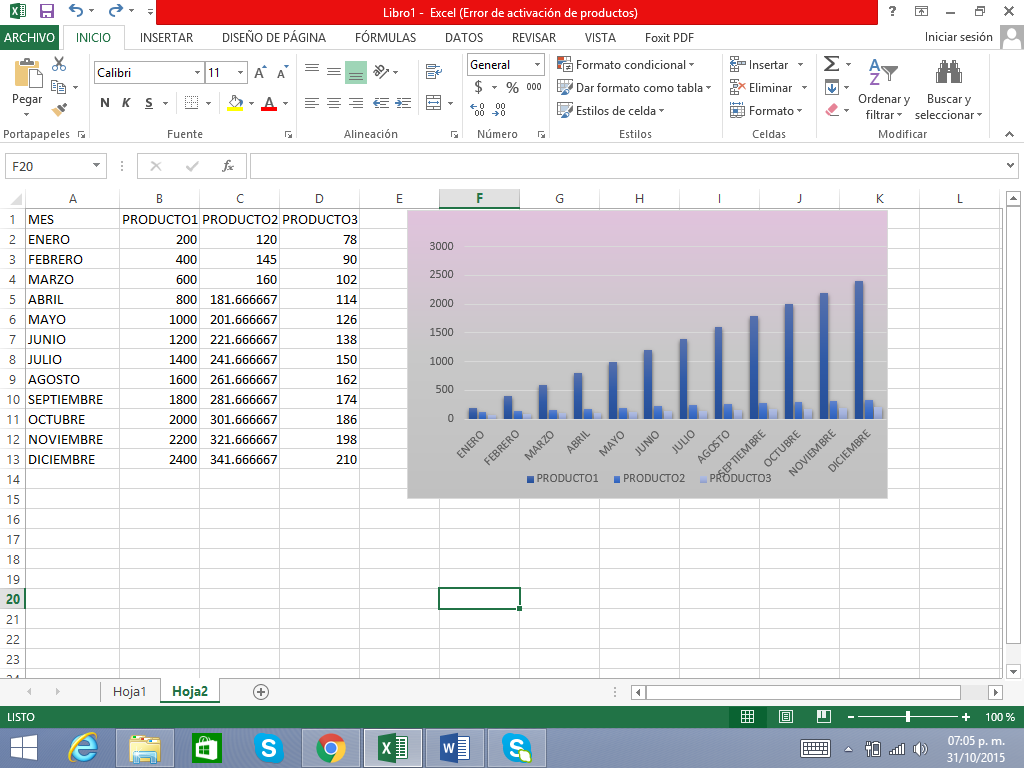Open the Calibri font name dropdown
Screen dimensions: 1024x768
click(x=197, y=73)
